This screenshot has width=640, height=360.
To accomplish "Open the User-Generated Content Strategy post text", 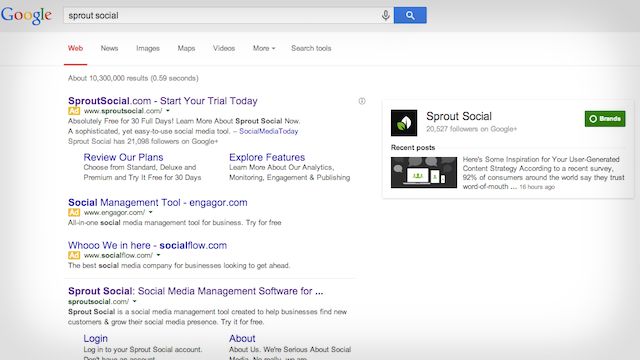I will tap(543, 173).
